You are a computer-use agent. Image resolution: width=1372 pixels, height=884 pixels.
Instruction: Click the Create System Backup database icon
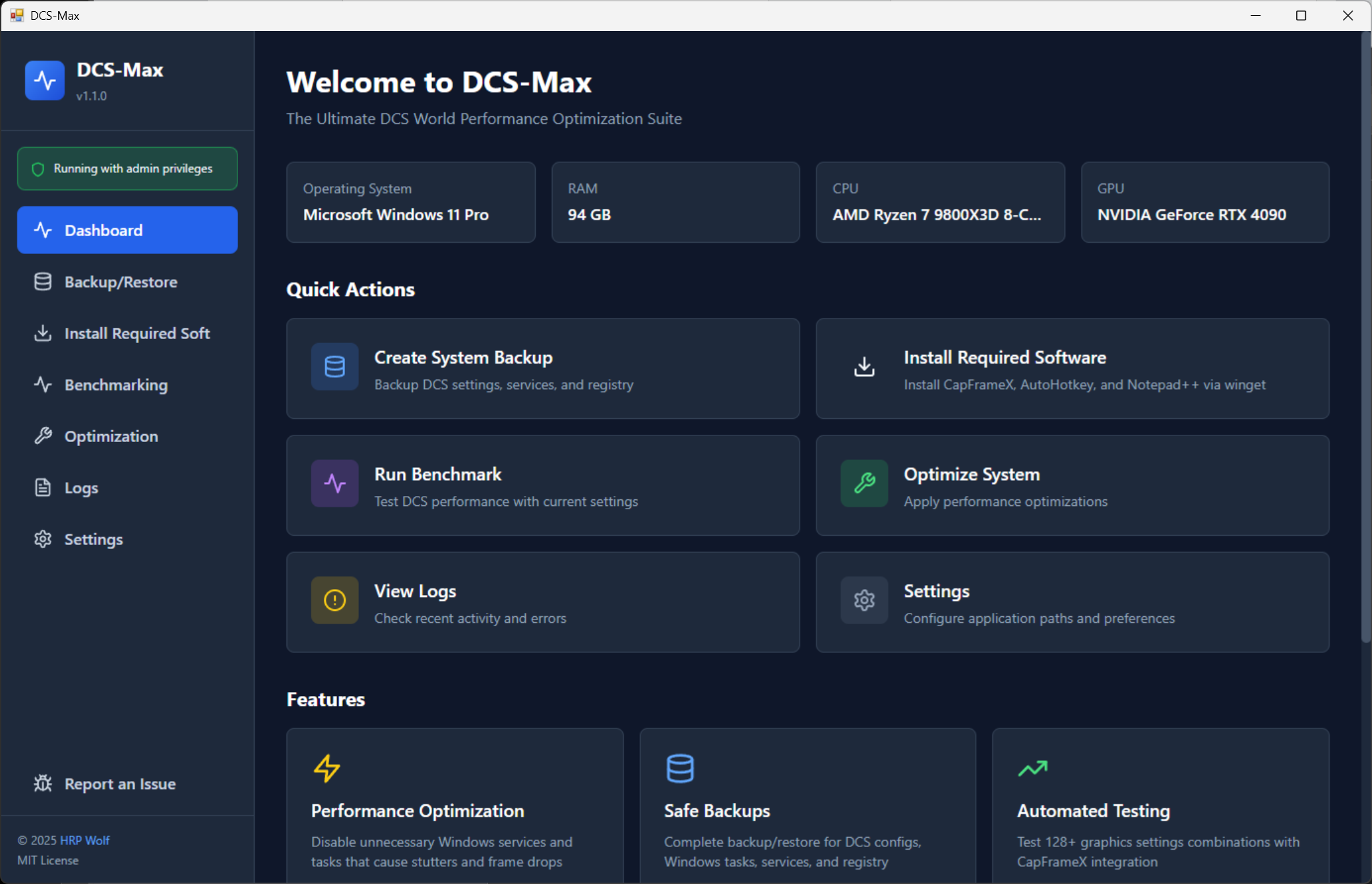pyautogui.click(x=334, y=367)
